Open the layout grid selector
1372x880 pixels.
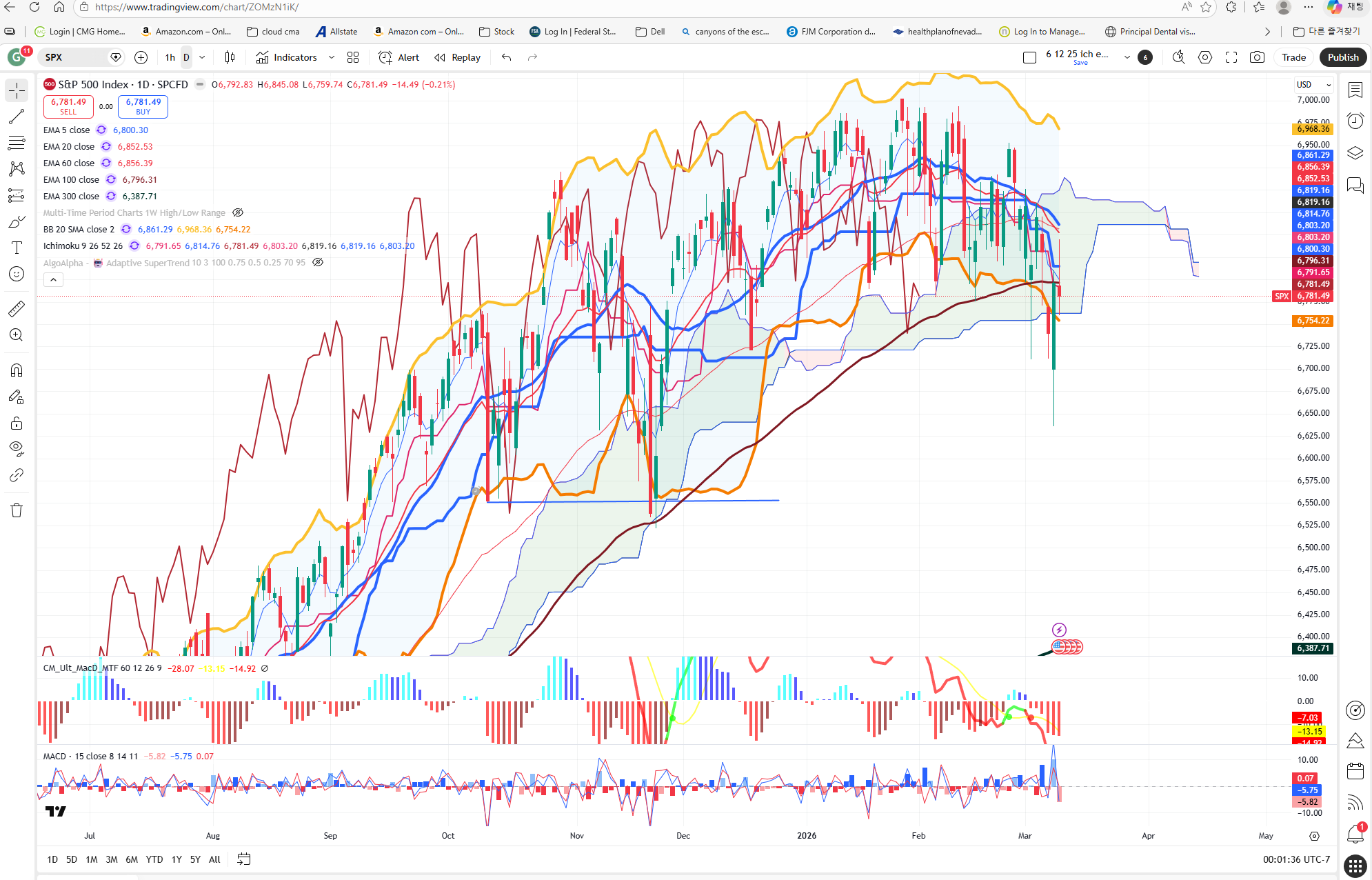(x=353, y=57)
